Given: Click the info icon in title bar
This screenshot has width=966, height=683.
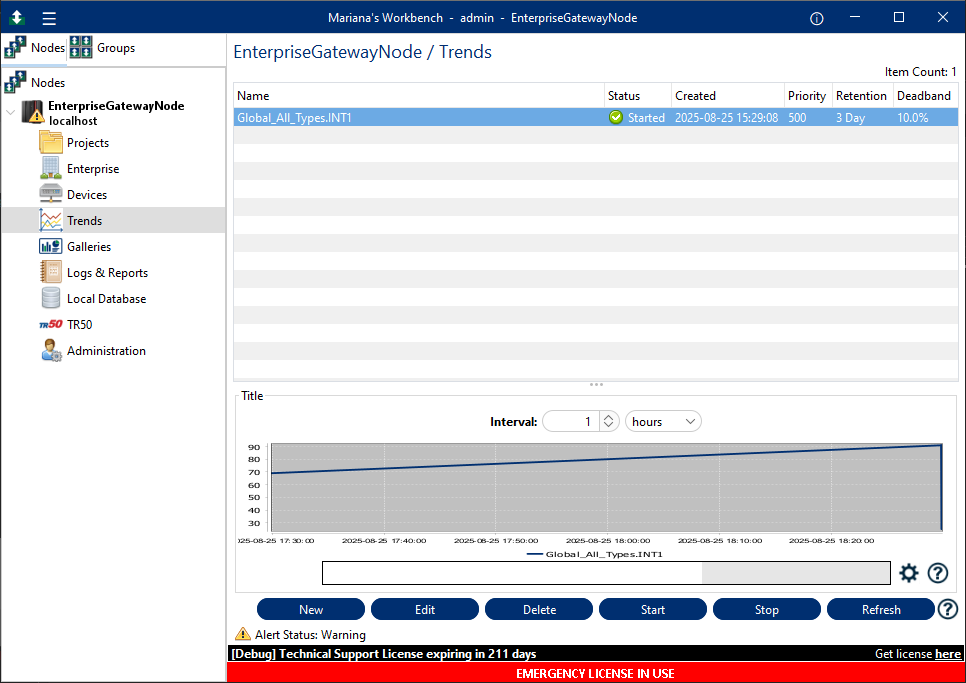Looking at the screenshot, I should [816, 18].
